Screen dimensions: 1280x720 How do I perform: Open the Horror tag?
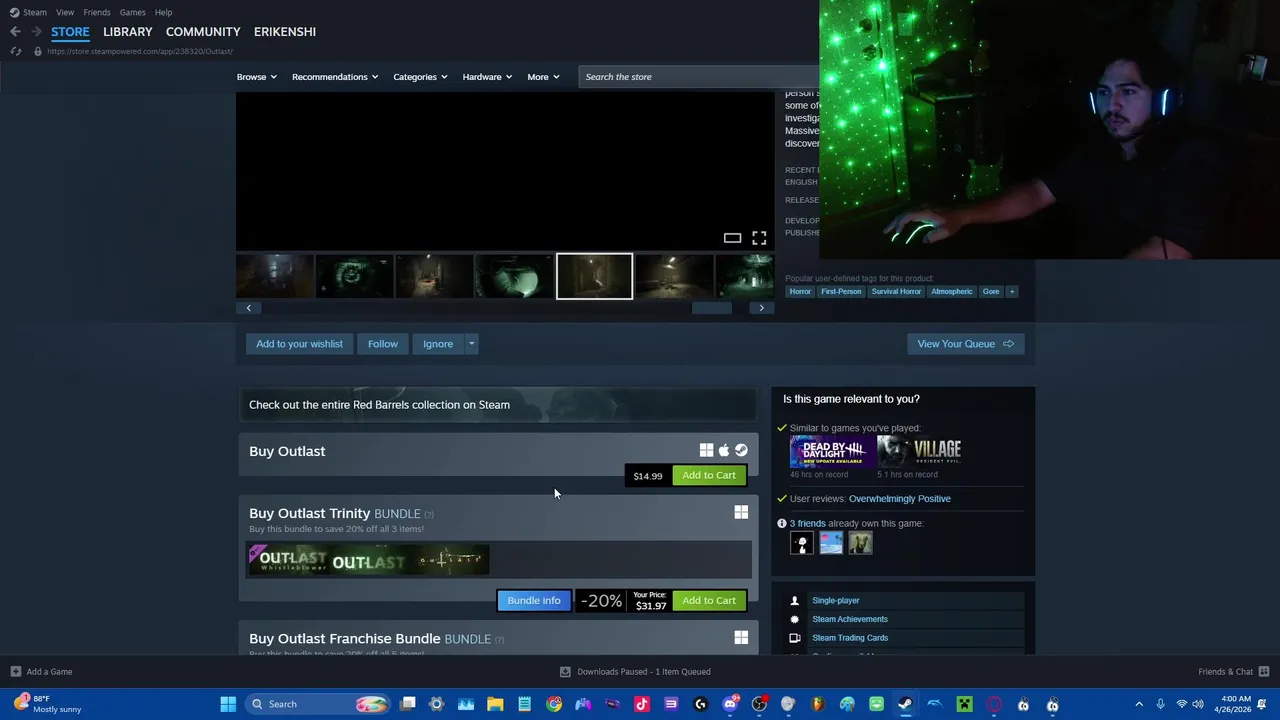click(800, 292)
